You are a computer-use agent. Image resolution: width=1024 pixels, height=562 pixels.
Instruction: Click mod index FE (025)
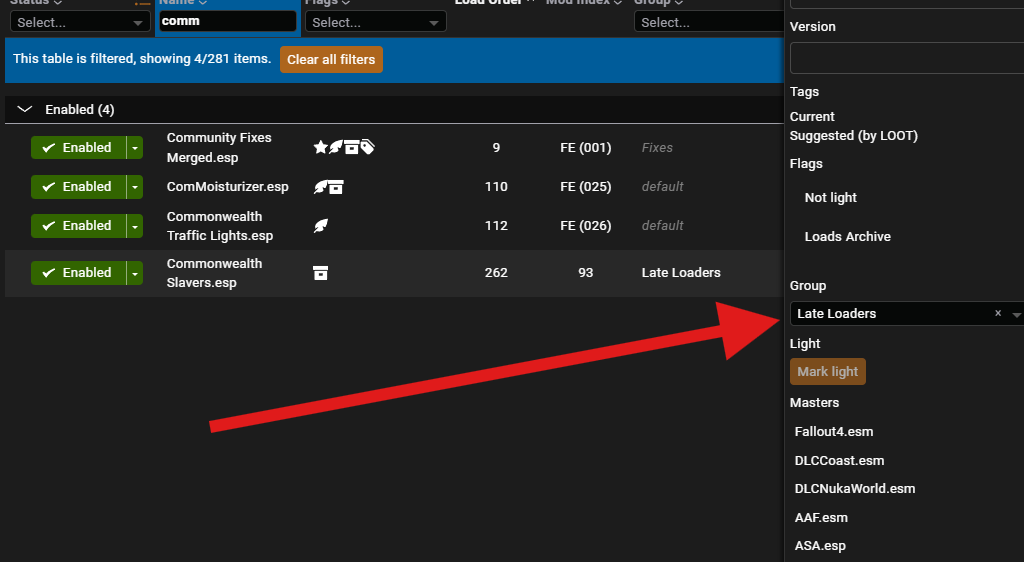point(586,187)
